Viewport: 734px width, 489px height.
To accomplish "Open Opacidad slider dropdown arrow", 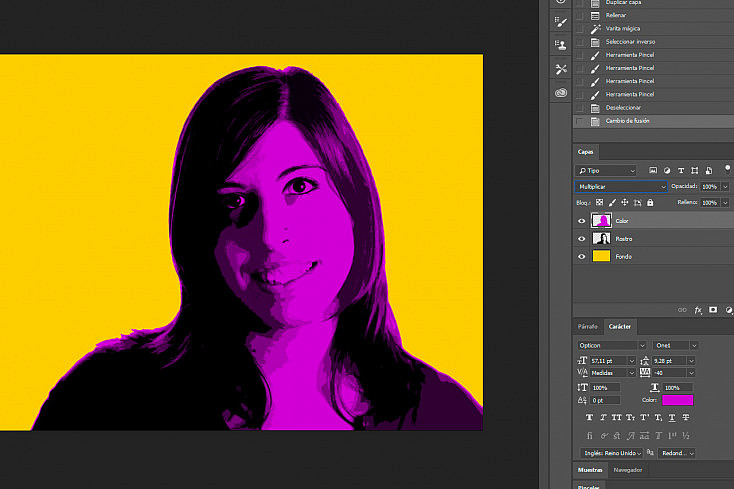I will [x=726, y=187].
